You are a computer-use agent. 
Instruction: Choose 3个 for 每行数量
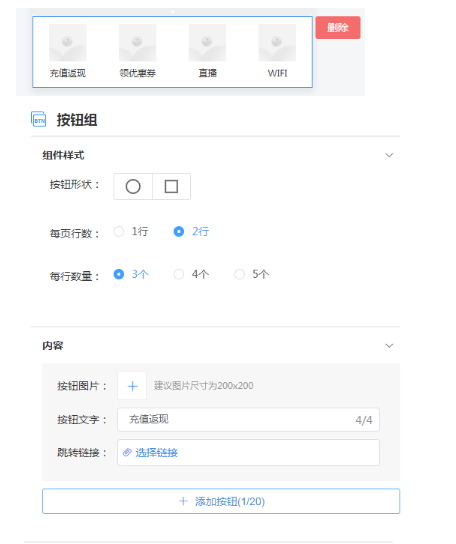coord(131,274)
